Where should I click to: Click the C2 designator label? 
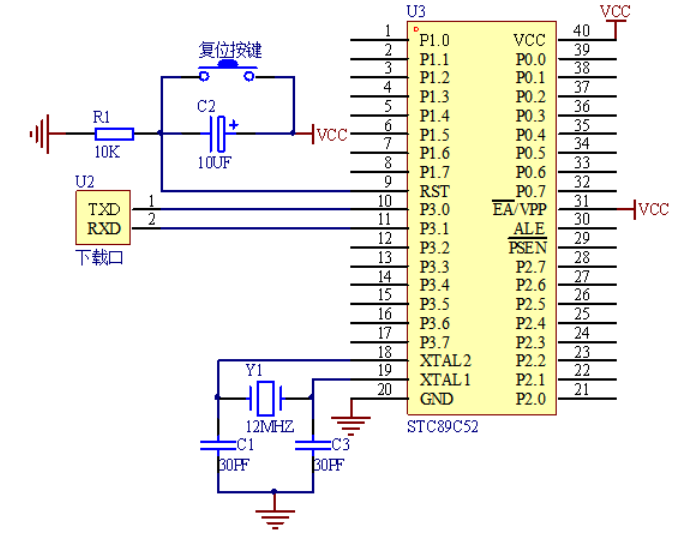click(206, 106)
